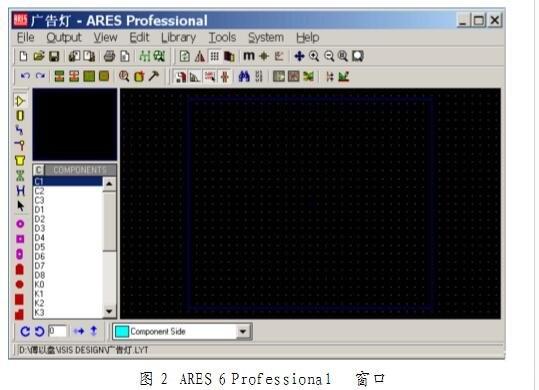Click the hammer icon in toolbar
This screenshot has height=390, width=539.
click(x=154, y=76)
